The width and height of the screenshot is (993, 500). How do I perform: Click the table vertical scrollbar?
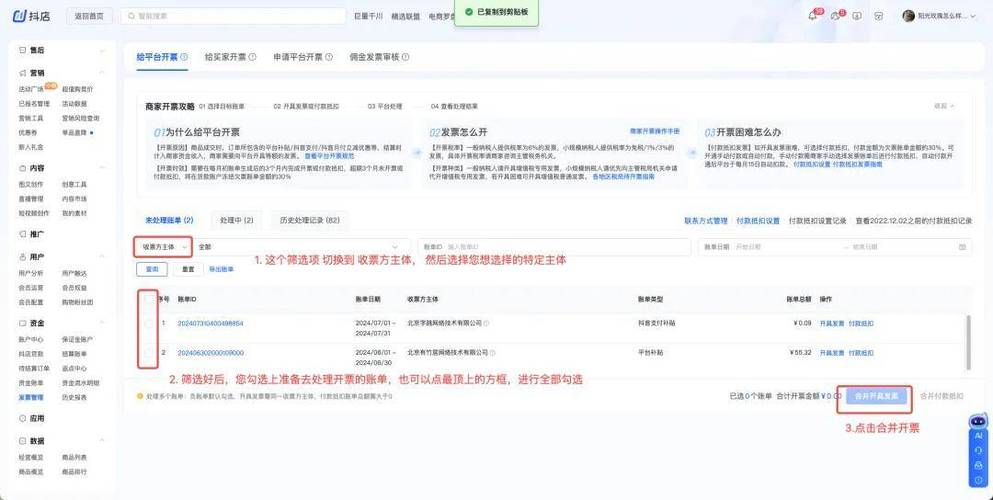pos(967,342)
